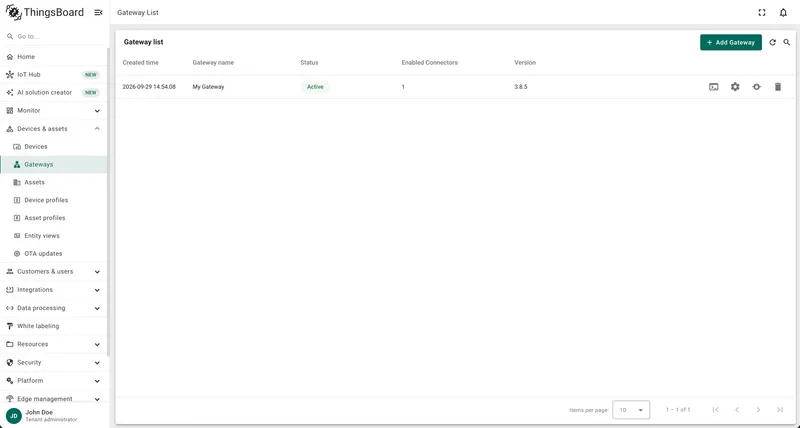The image size is (800, 428).
Task: Open the White labeling menu item
Action: 54,326
